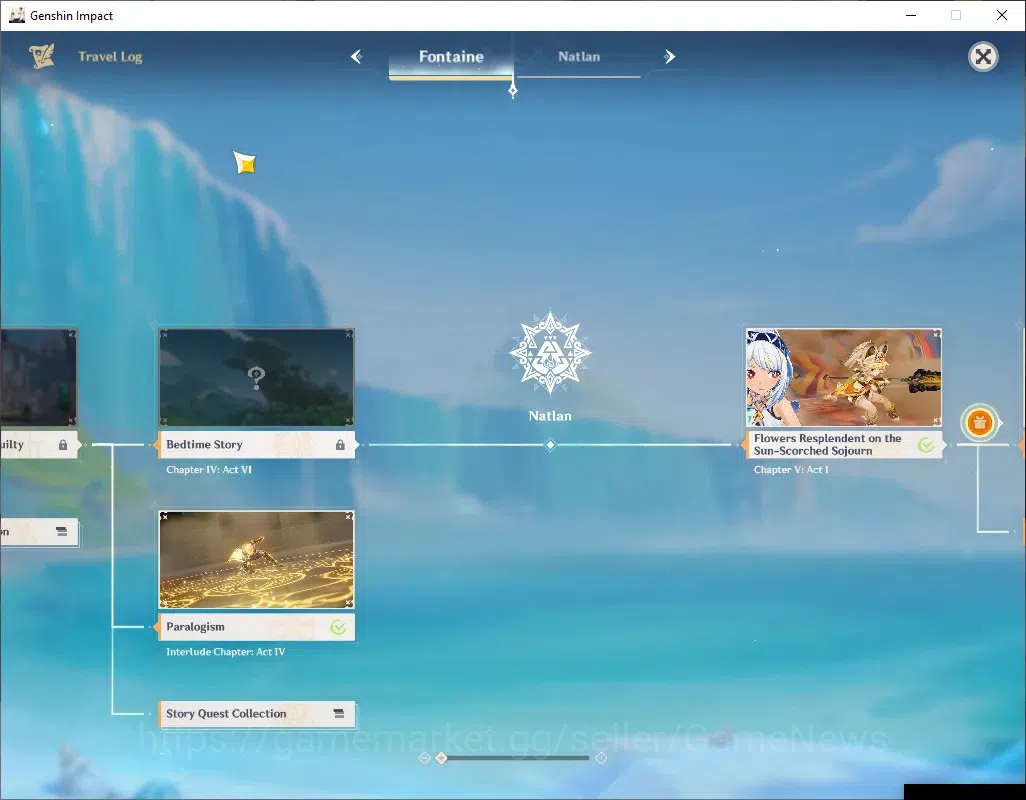
Task: Click the 'Interlude Chapter: Act IV' label
Action: click(226, 652)
